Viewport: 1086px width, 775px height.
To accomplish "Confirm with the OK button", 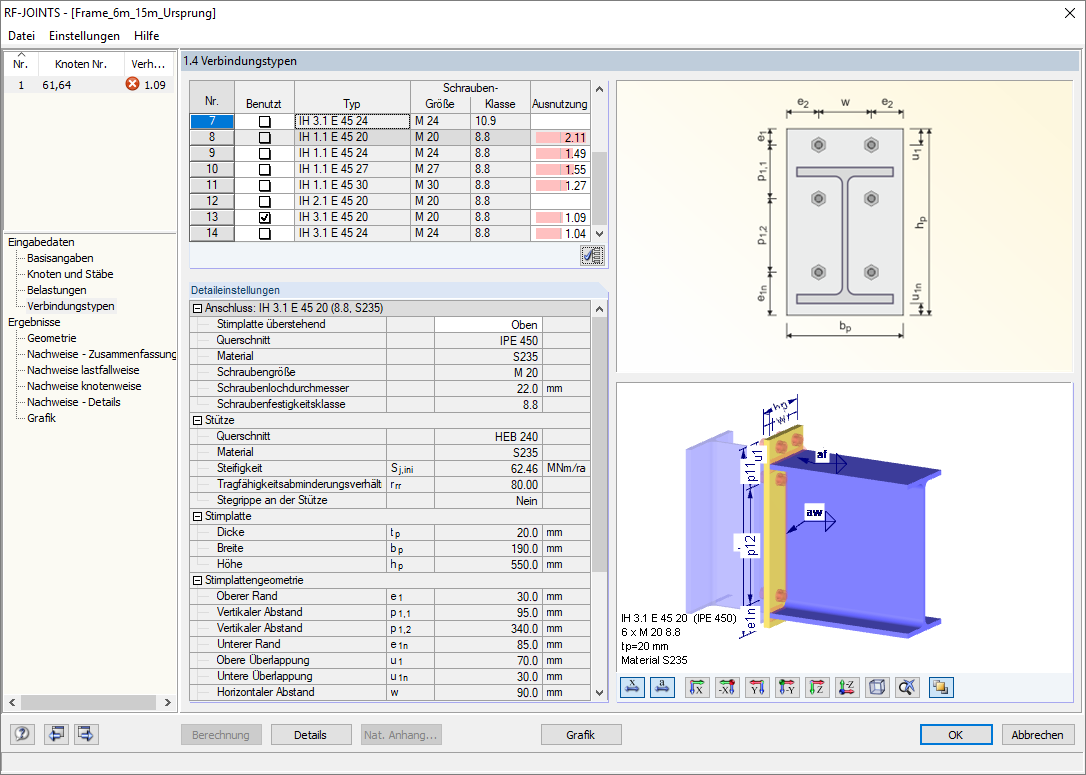I will point(956,735).
